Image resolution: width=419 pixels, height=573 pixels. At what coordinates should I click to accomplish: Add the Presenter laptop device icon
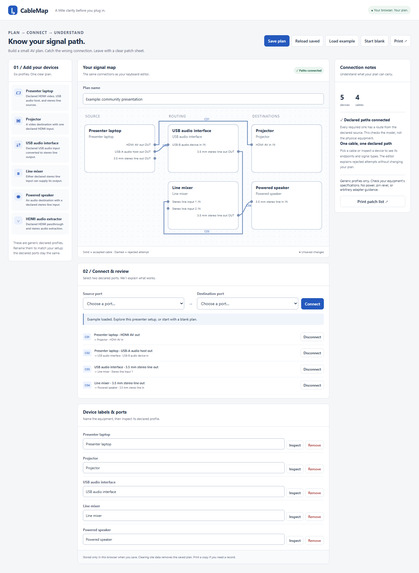(x=18, y=93)
